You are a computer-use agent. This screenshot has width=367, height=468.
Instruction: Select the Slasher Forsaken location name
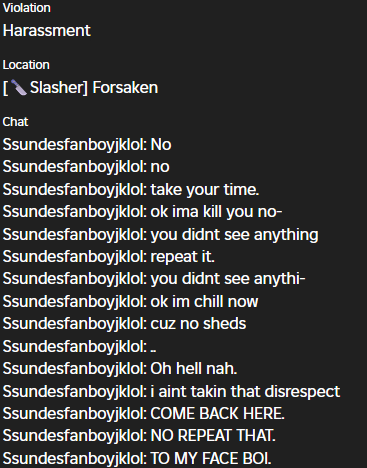[x=80, y=88]
